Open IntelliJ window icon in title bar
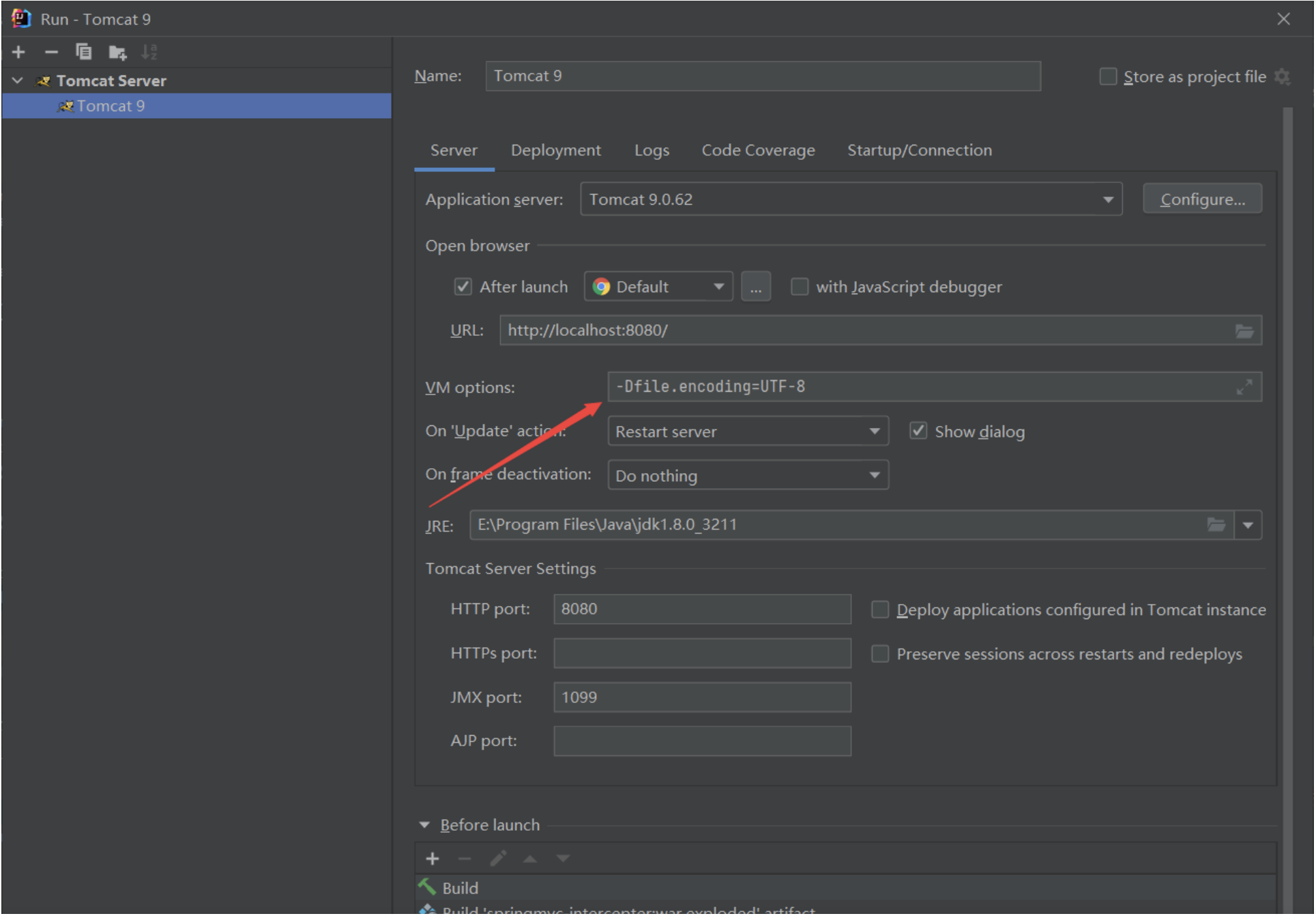The image size is (1316, 916). [21, 18]
